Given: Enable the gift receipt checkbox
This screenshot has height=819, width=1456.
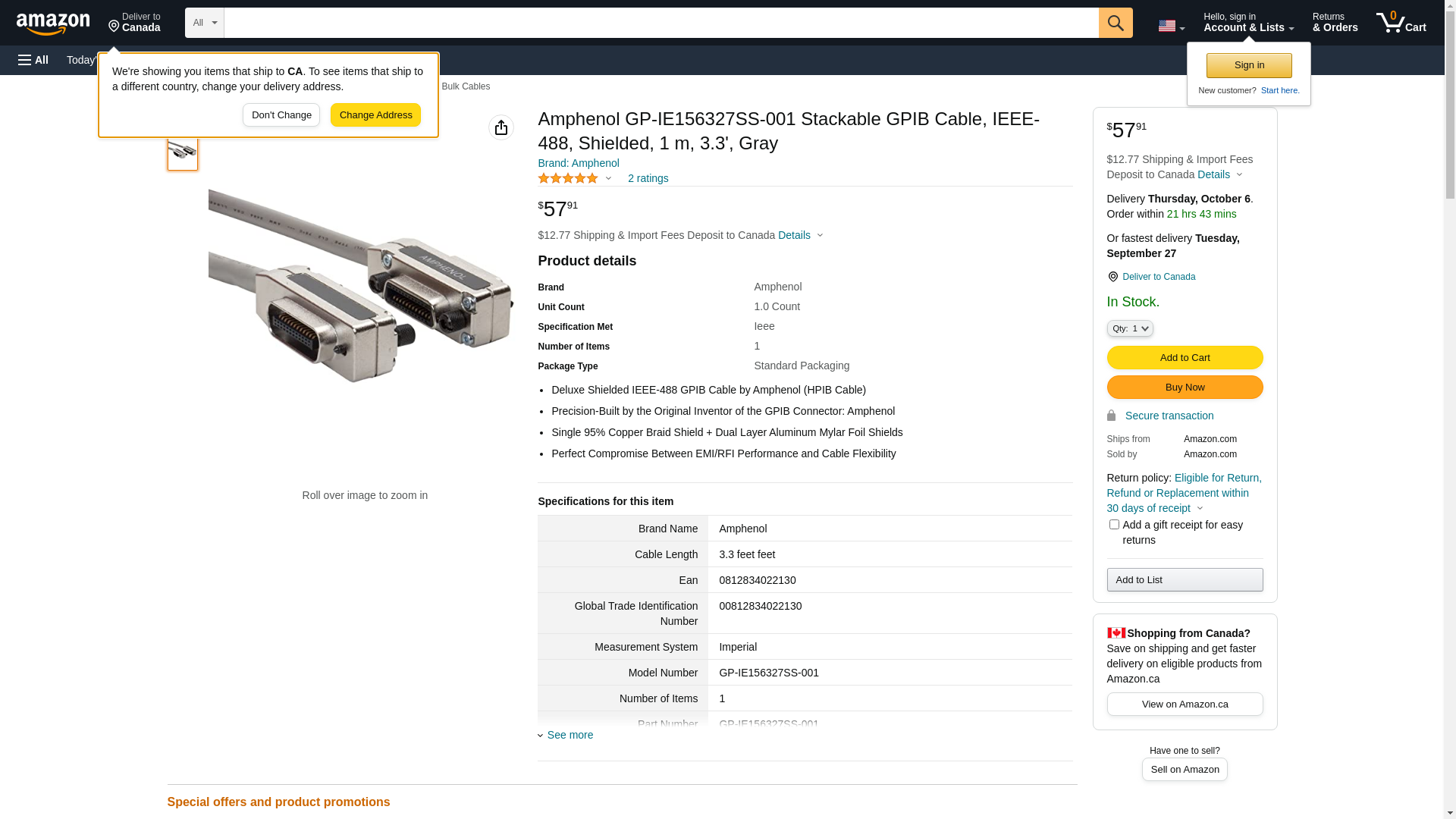Looking at the screenshot, I should tap(1114, 525).
